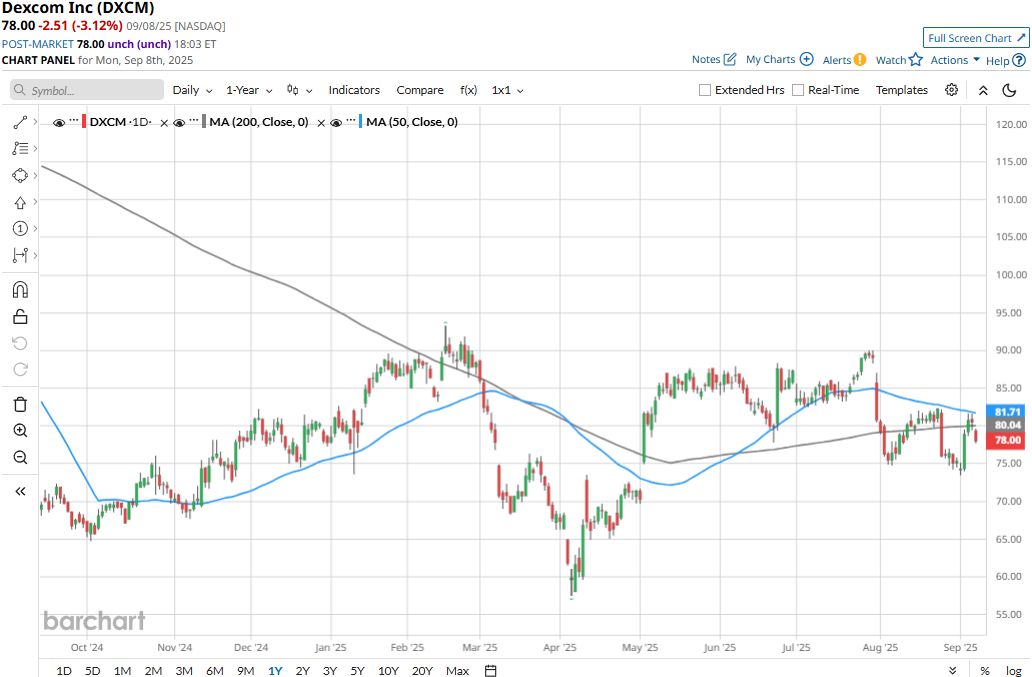
Task: Open the Indicators menu
Action: (x=354, y=90)
